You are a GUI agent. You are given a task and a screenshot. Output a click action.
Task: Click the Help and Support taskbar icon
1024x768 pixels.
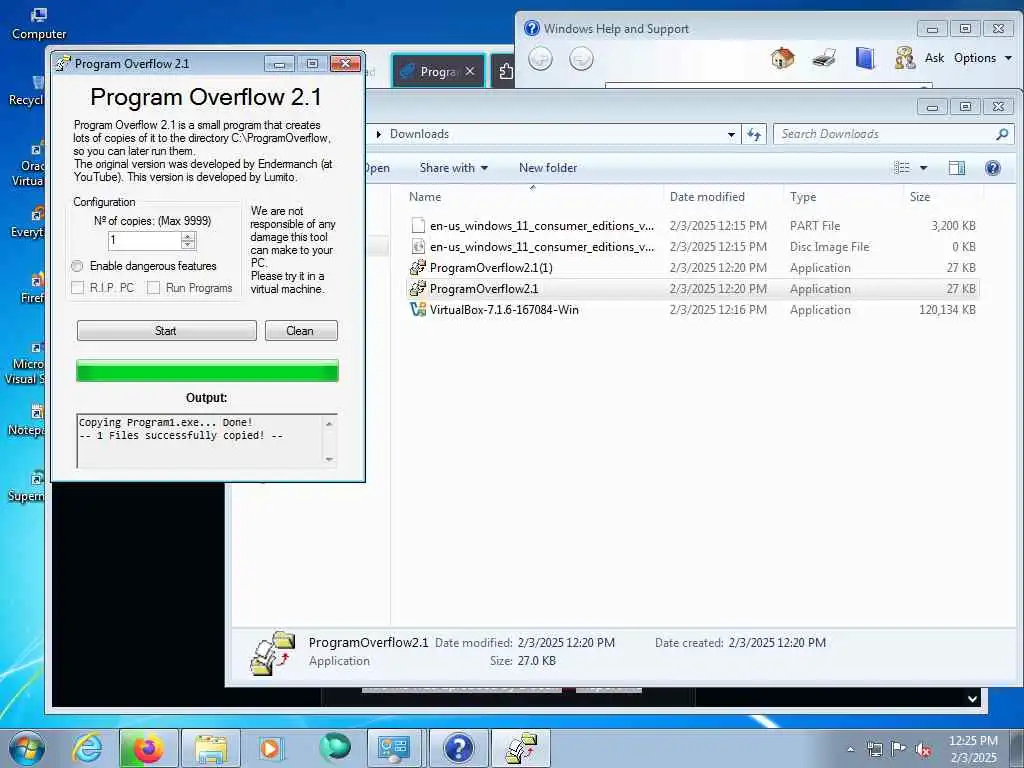tap(458, 748)
